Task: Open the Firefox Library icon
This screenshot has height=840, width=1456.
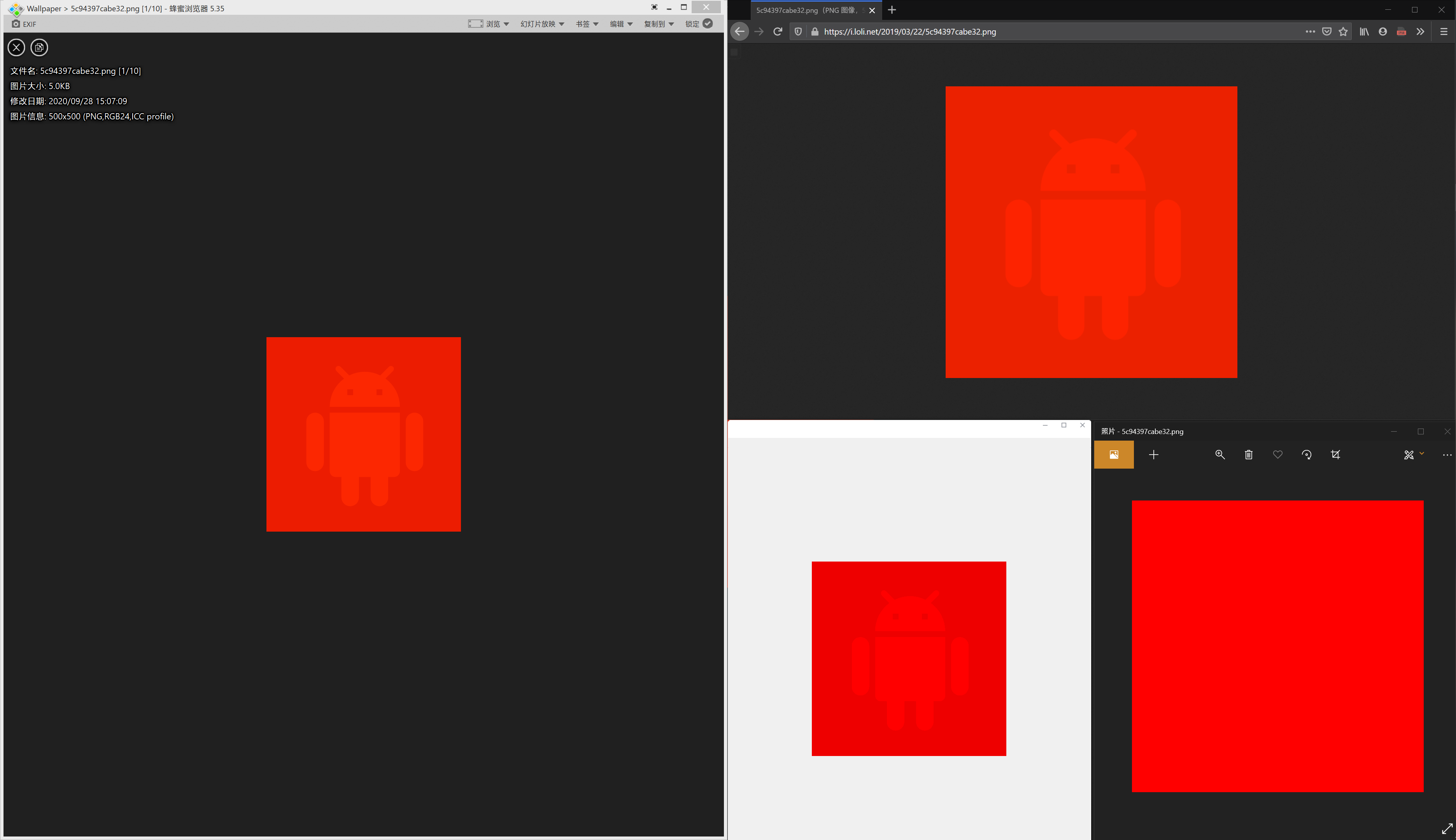Action: (1364, 32)
